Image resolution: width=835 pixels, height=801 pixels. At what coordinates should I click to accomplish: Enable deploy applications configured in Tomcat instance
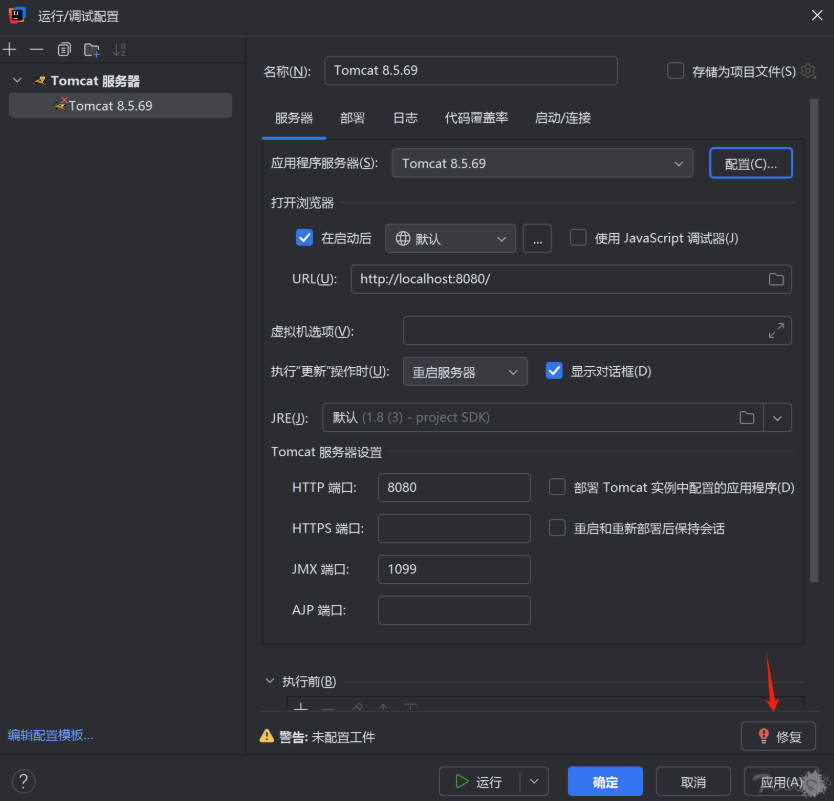[557, 487]
